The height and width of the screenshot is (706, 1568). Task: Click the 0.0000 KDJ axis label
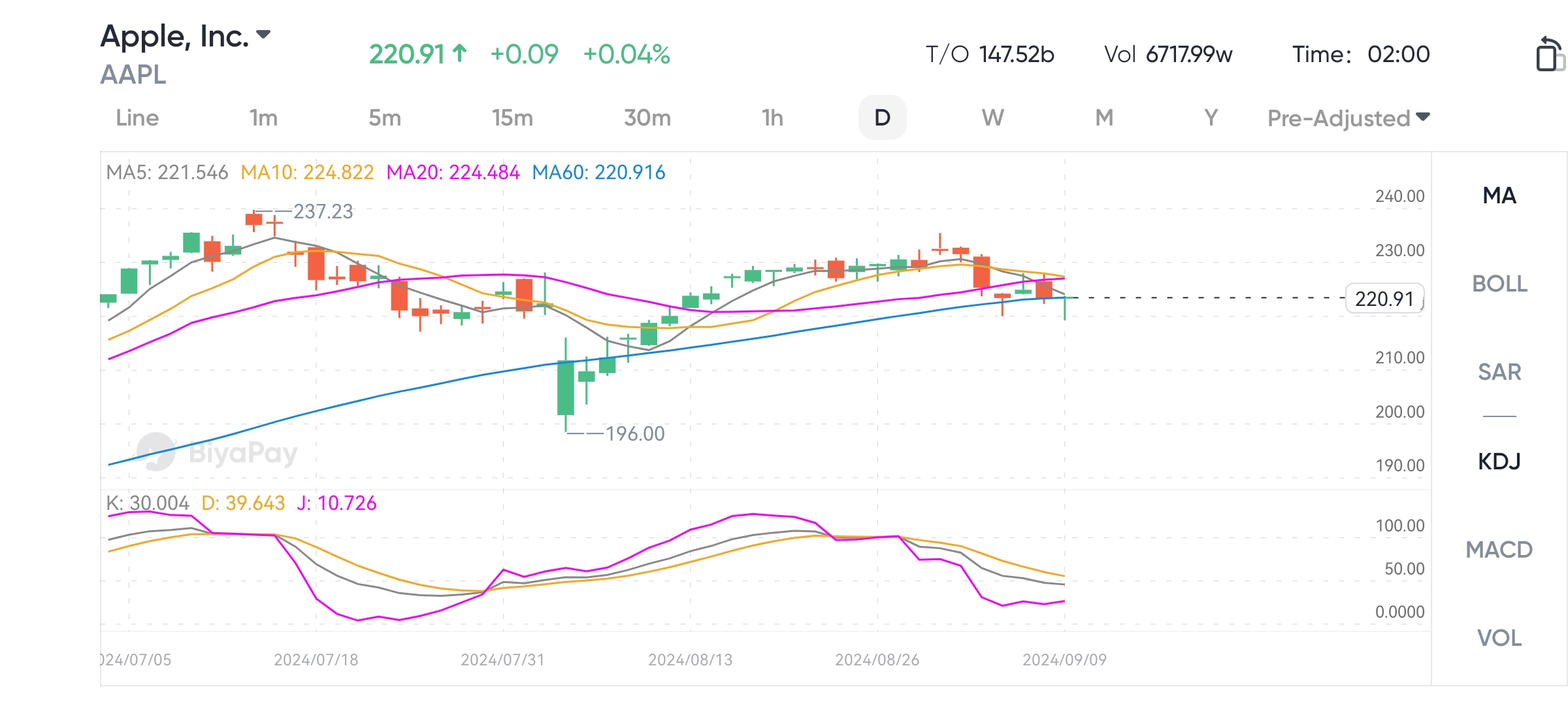click(1400, 612)
